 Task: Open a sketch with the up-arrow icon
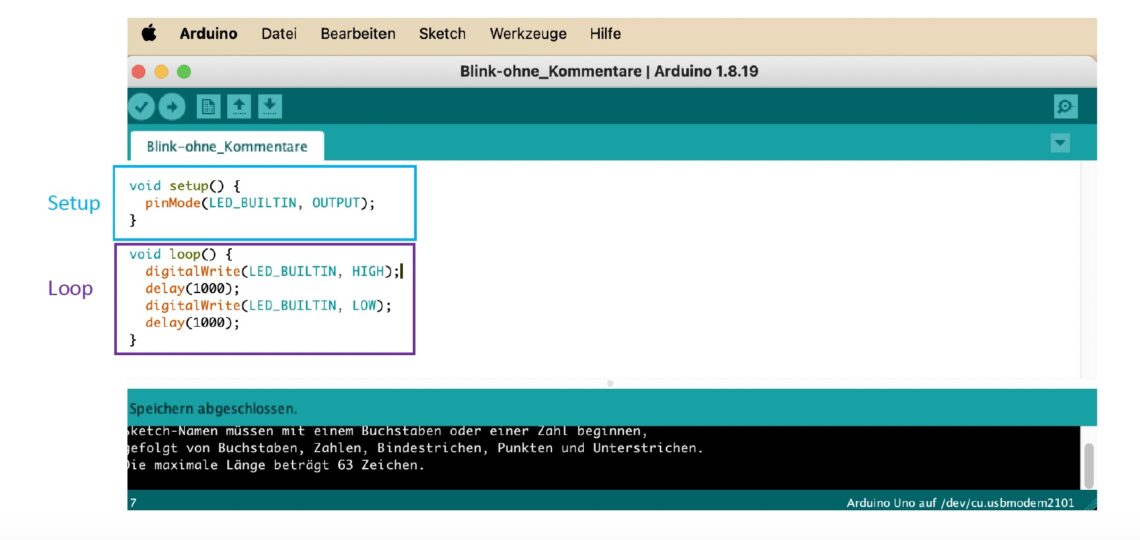(x=239, y=106)
